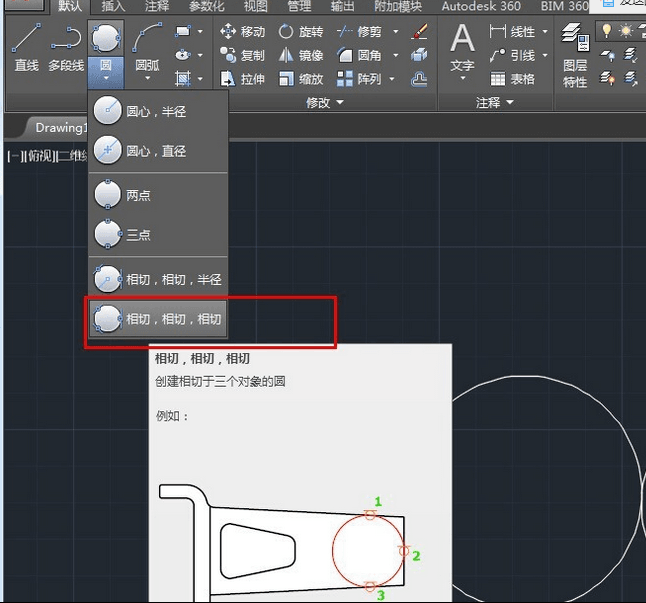Click the Arc (圆弧) tool icon

point(148,40)
